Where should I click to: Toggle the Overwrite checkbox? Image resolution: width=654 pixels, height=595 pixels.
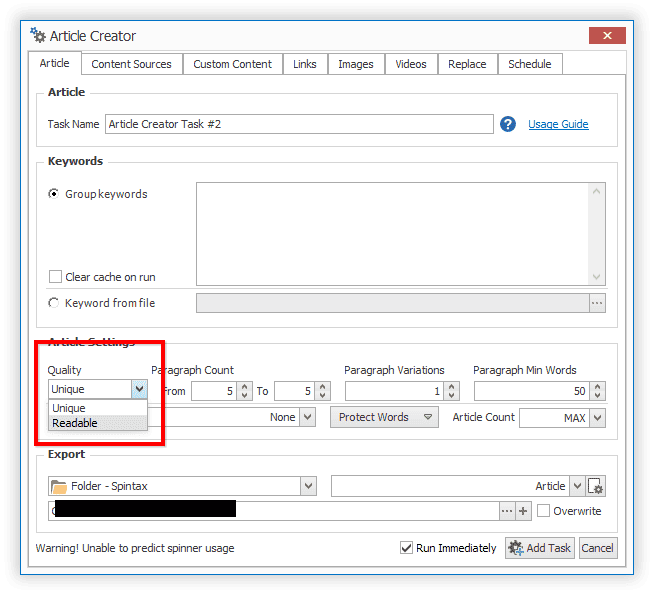[543, 511]
